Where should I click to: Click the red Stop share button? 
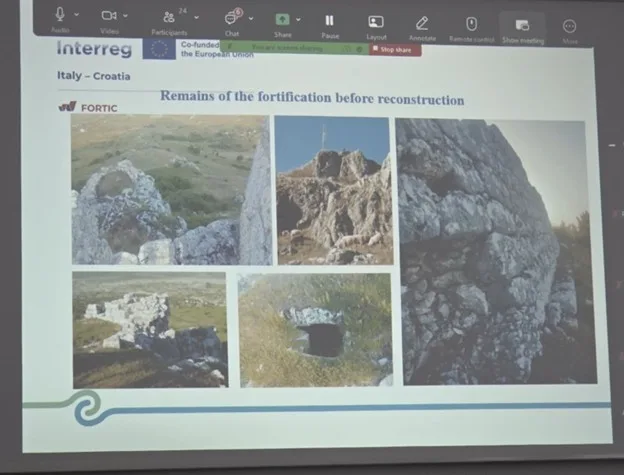pyautogui.click(x=395, y=50)
